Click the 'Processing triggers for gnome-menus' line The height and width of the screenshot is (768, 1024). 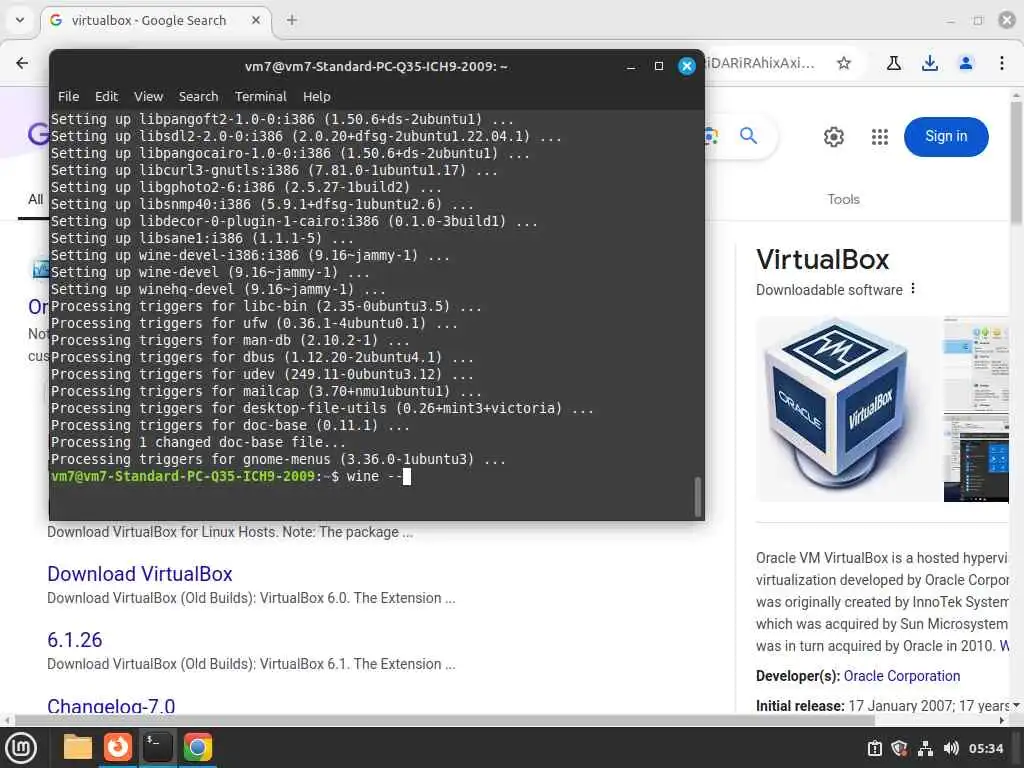pos(278,459)
